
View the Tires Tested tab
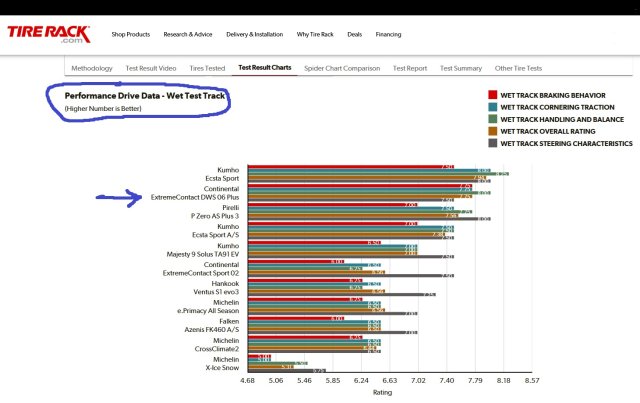point(208,68)
